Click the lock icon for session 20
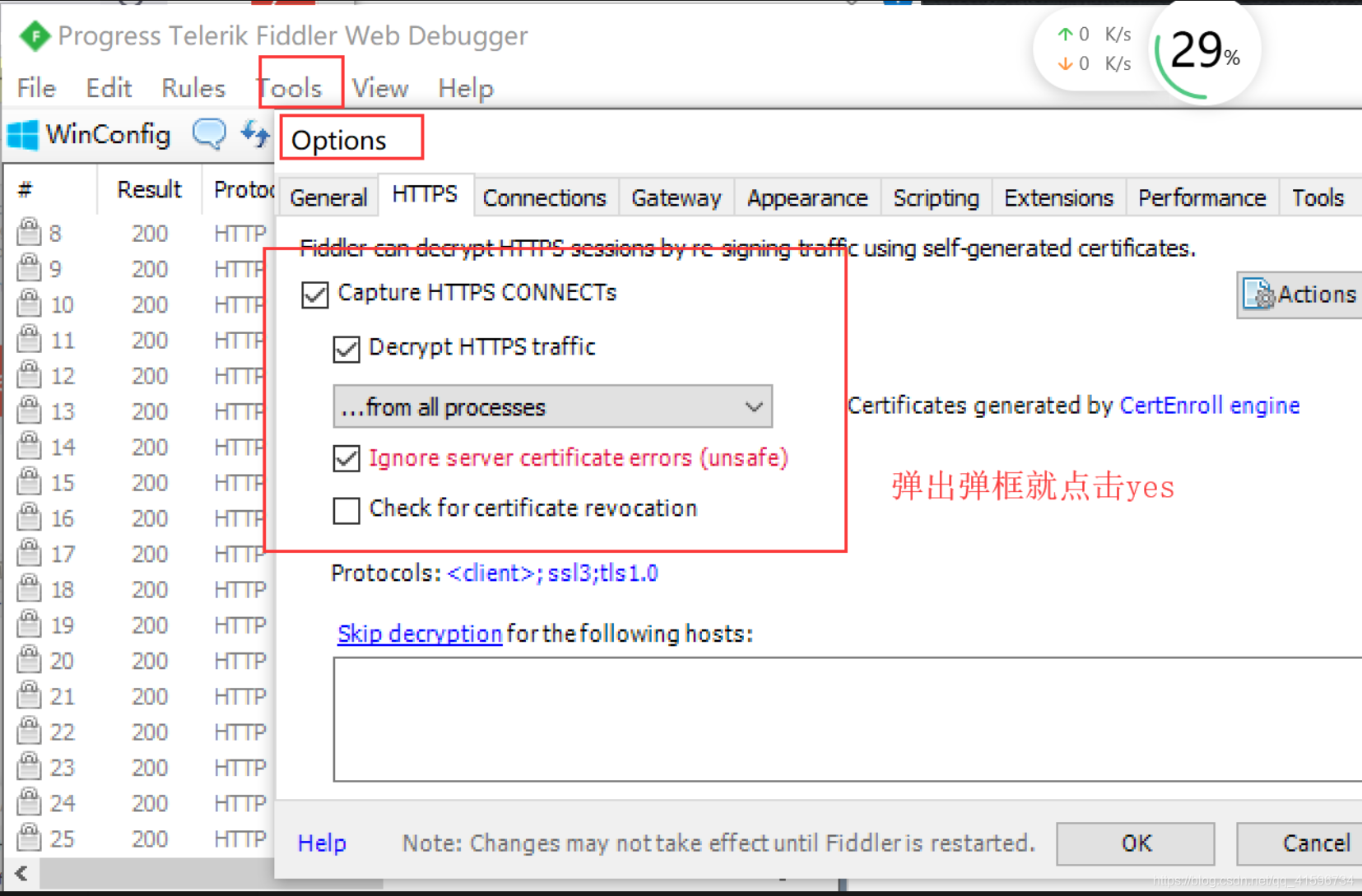The image size is (1362, 896). [29, 660]
